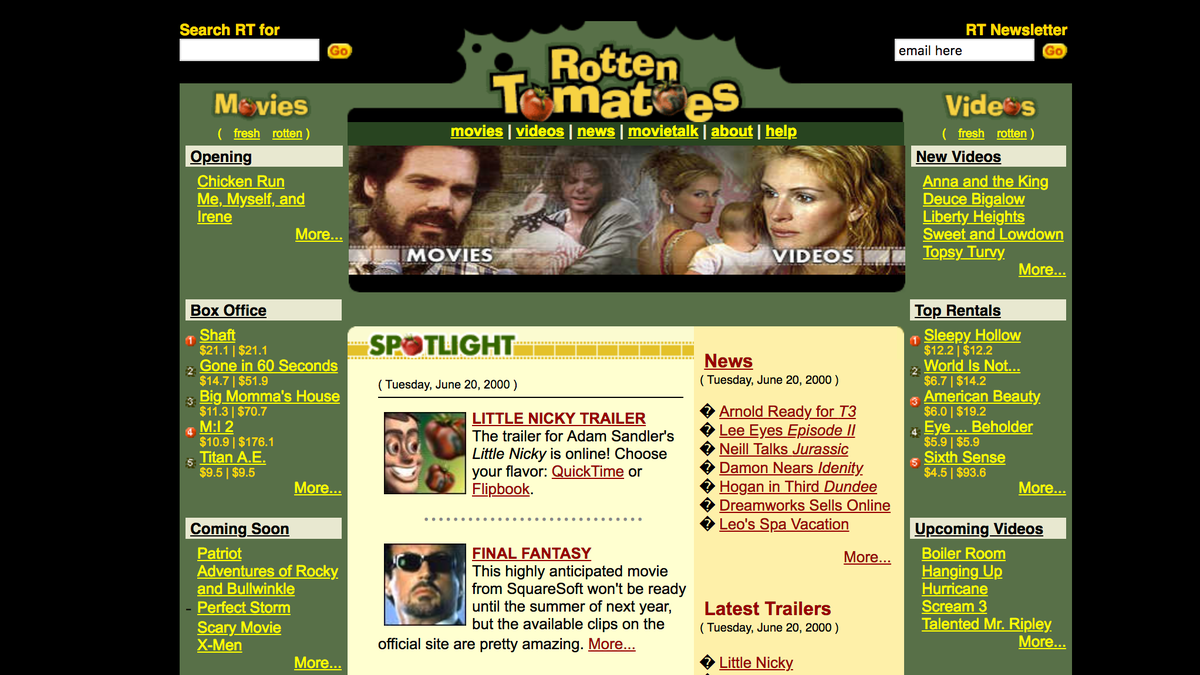Image resolution: width=1200 pixels, height=675 pixels.
Task: Open the X-Men link
Action: click(219, 645)
